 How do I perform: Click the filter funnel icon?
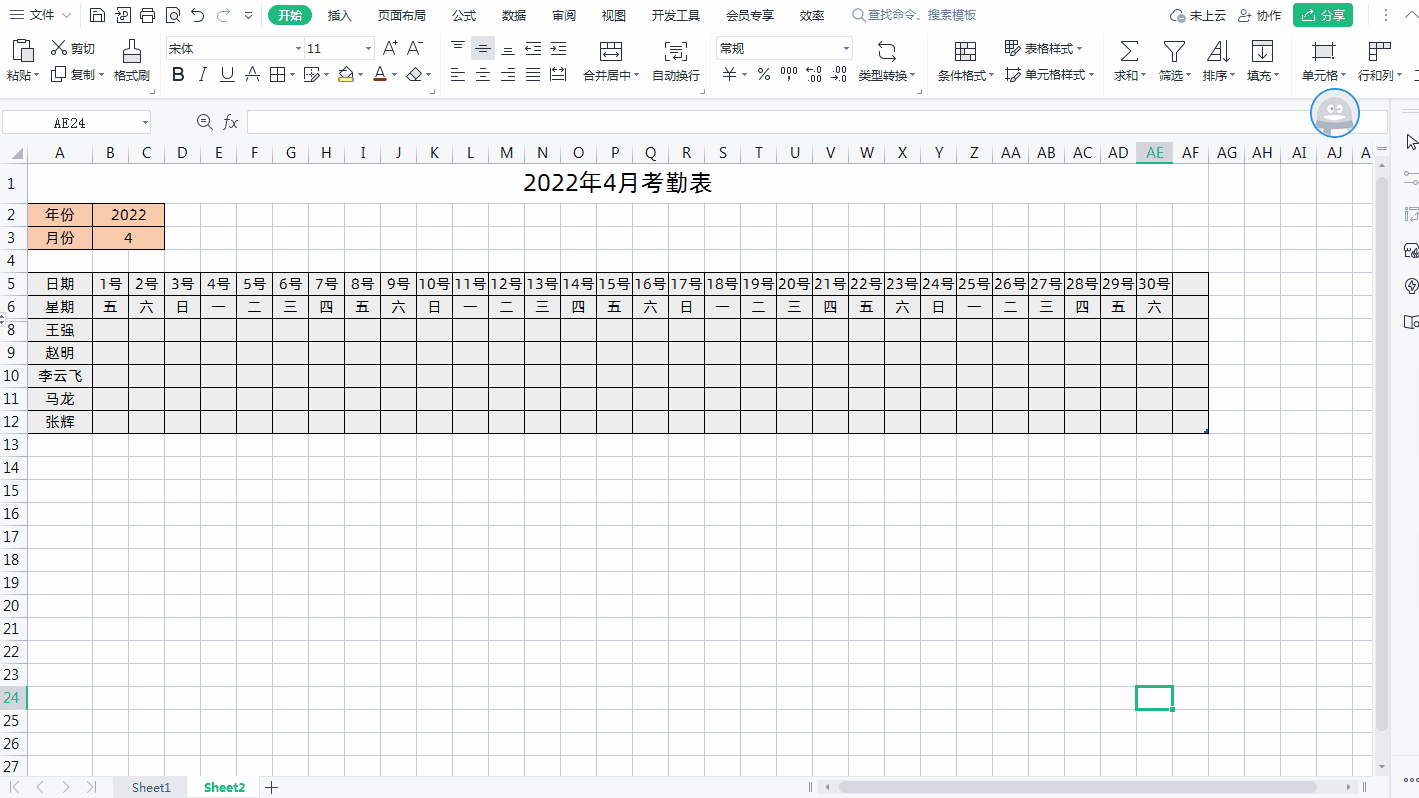tap(1174, 51)
